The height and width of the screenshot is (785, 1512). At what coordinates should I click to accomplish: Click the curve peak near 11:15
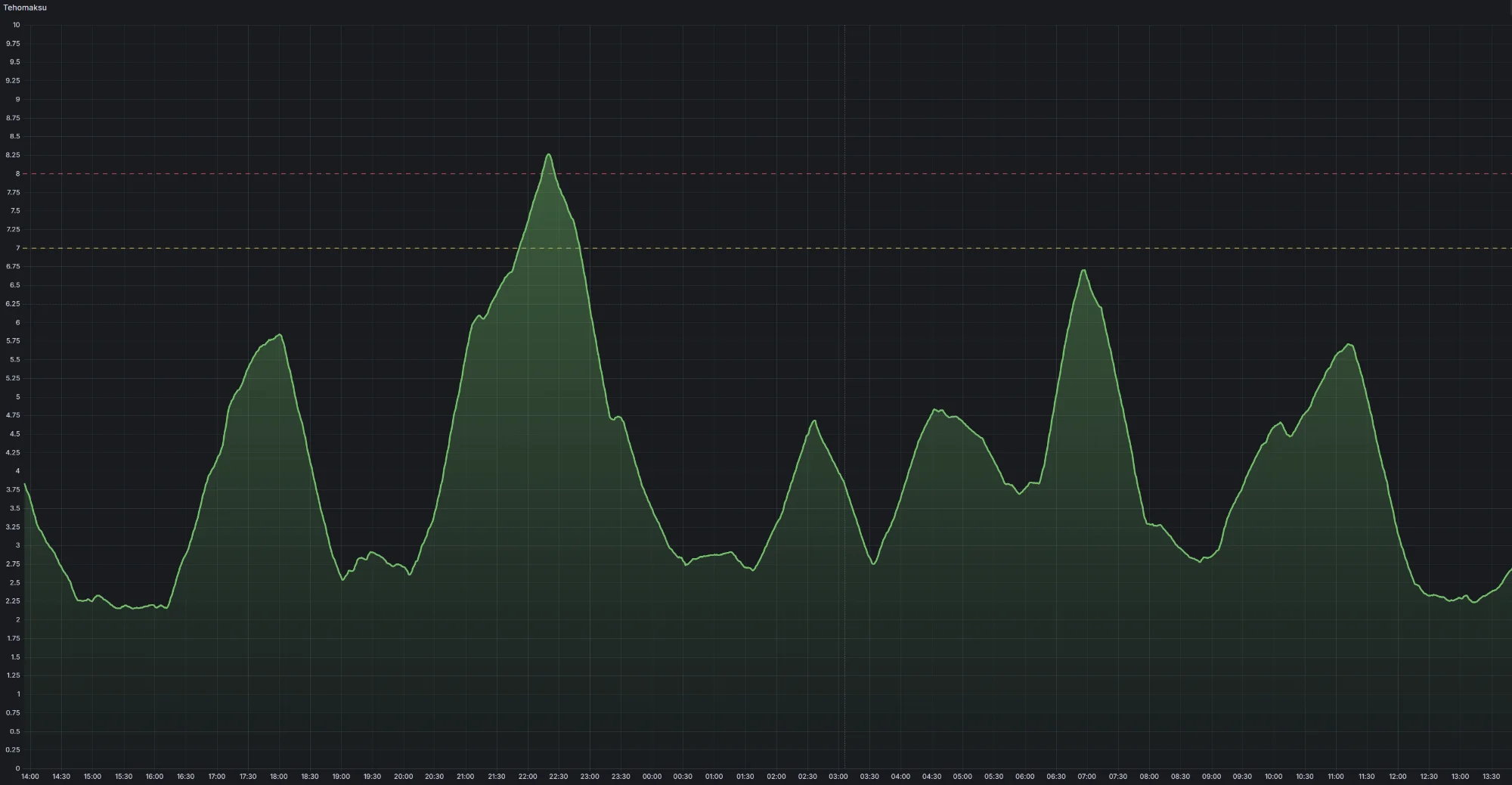tap(1349, 345)
